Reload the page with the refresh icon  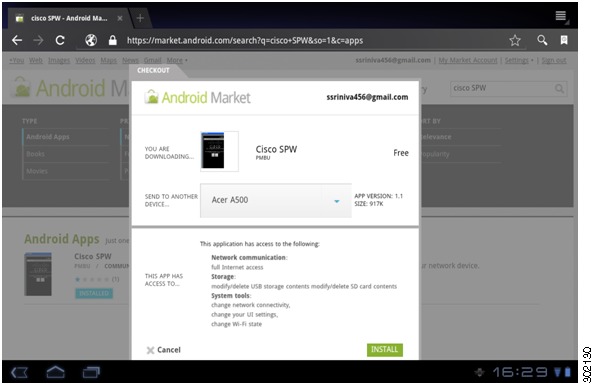60,40
